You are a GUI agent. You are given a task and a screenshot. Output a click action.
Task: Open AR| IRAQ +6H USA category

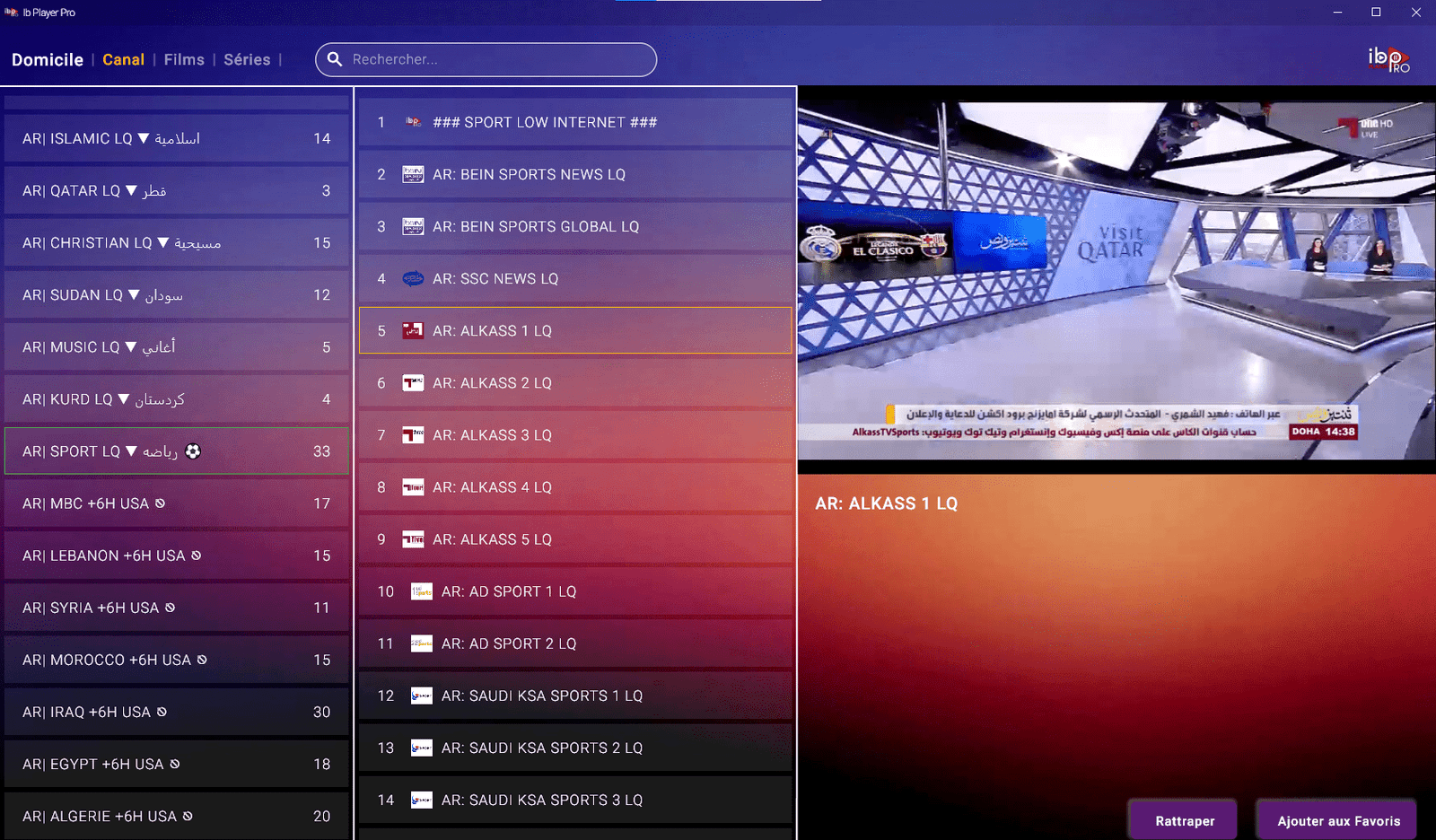(177, 712)
